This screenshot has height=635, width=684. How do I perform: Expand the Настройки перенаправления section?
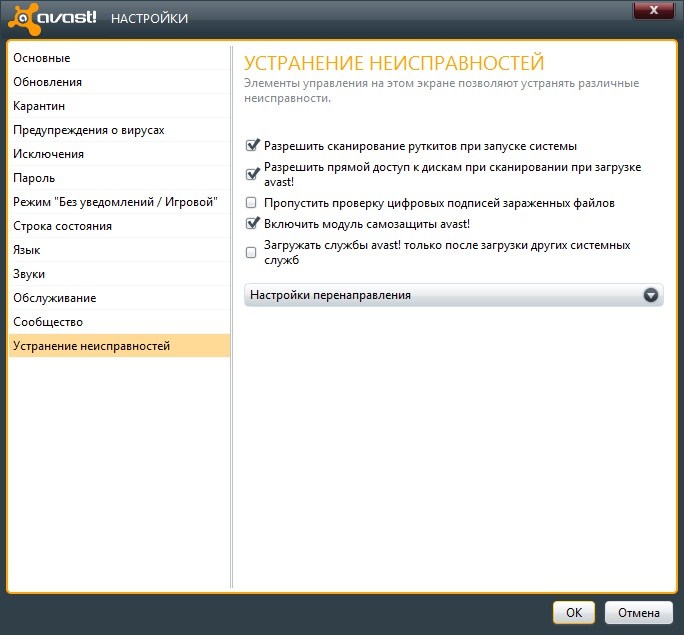click(454, 295)
